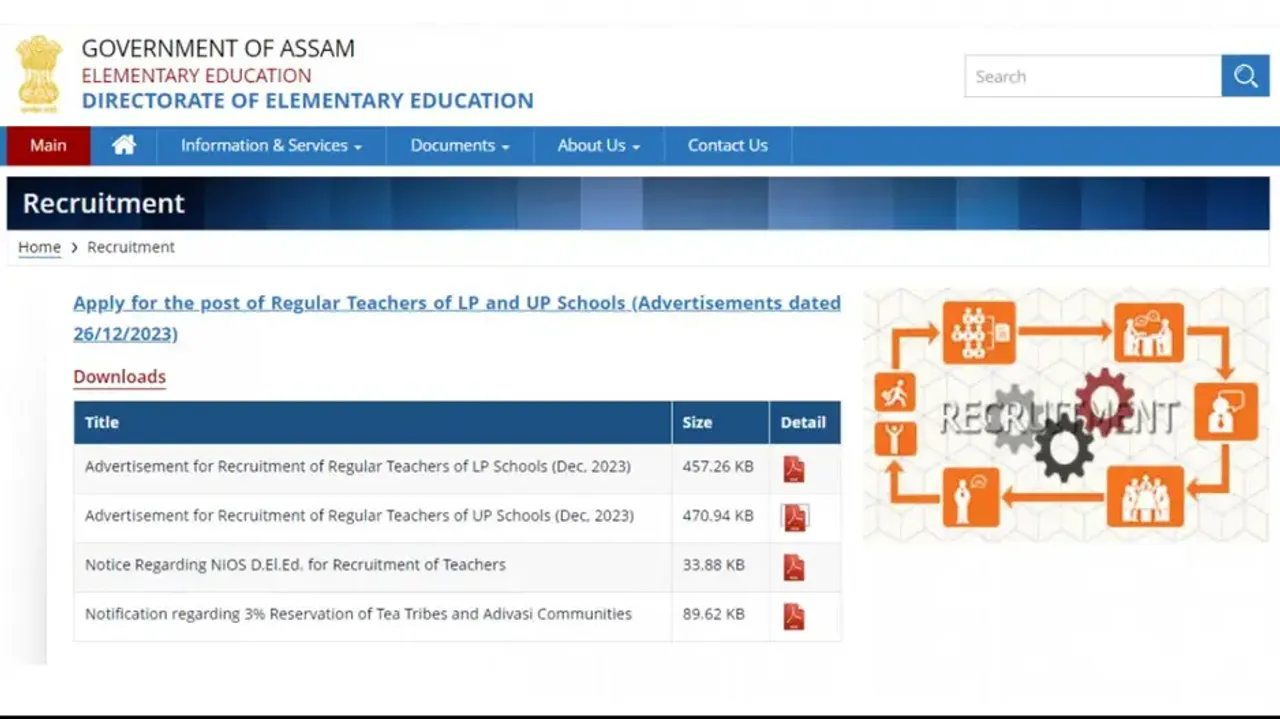
Task: Expand the Information & Services dropdown
Action: coord(270,145)
